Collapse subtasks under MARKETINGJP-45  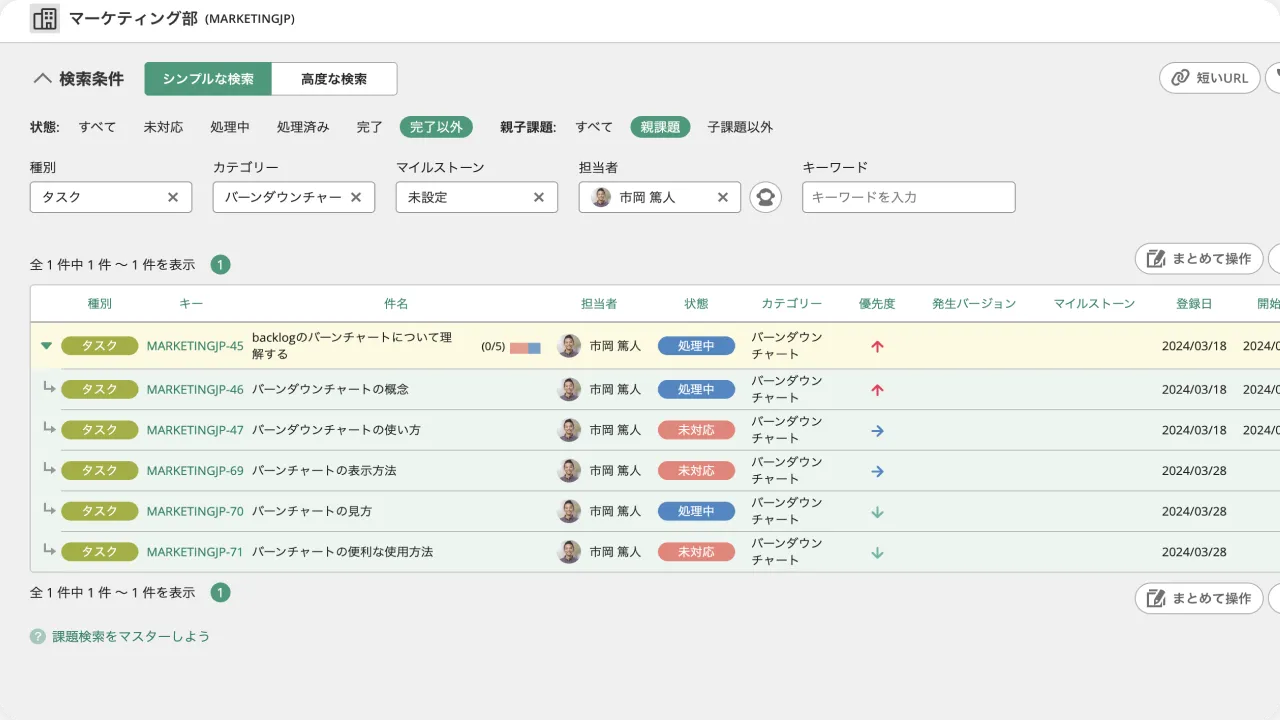tap(46, 345)
